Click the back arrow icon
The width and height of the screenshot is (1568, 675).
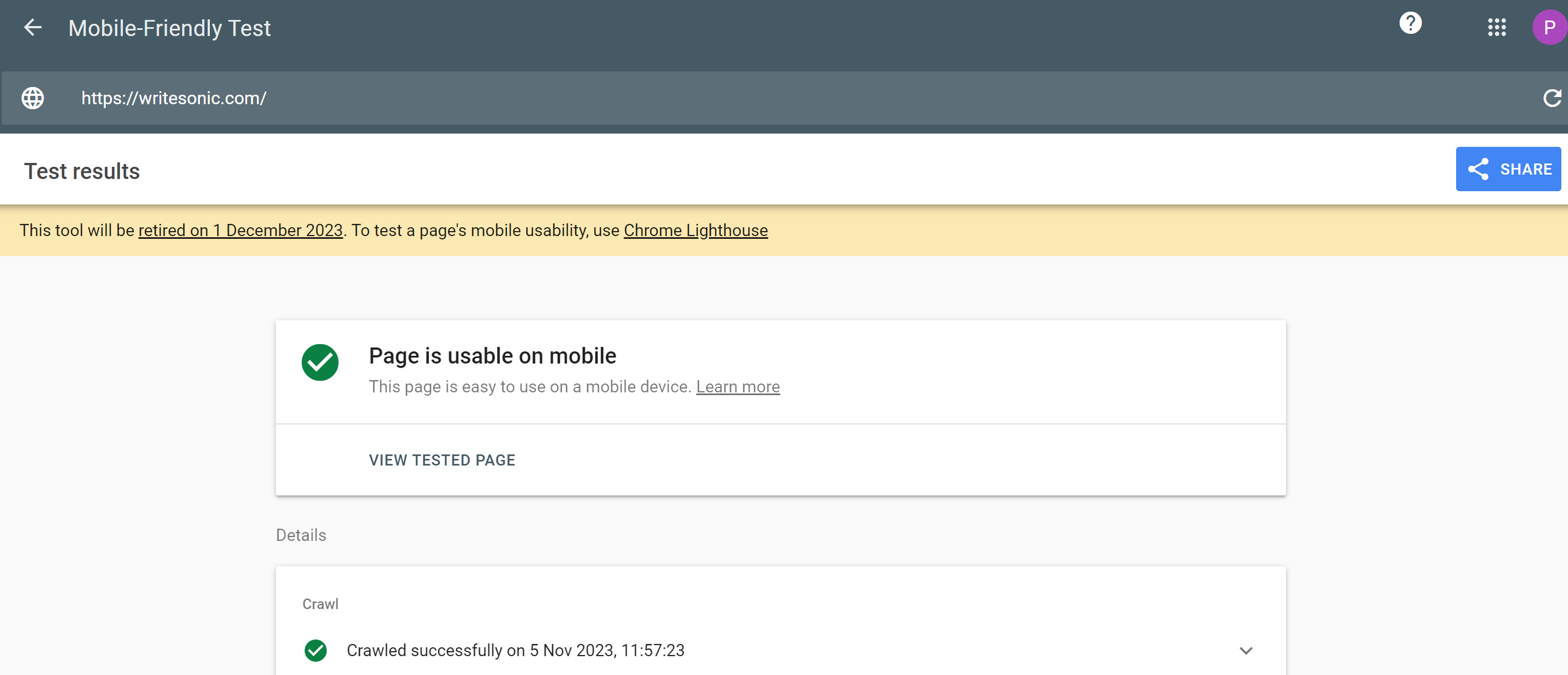pyautogui.click(x=33, y=27)
